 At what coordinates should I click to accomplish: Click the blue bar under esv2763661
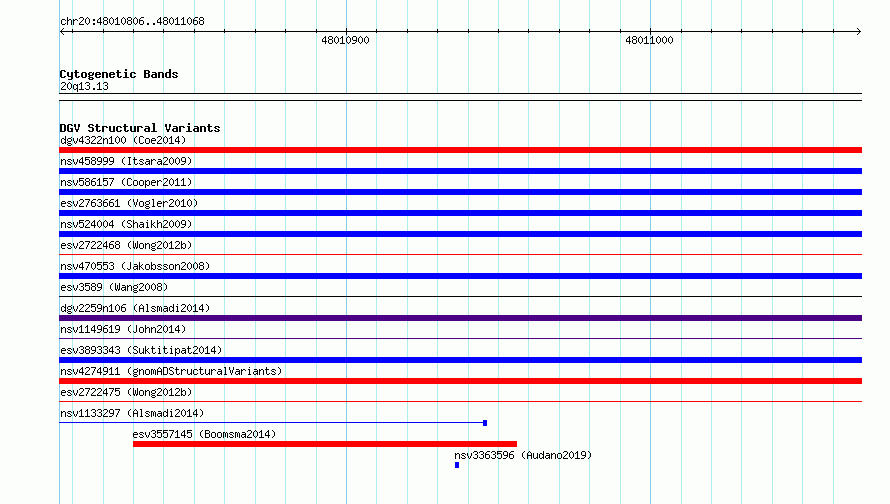coord(460,213)
